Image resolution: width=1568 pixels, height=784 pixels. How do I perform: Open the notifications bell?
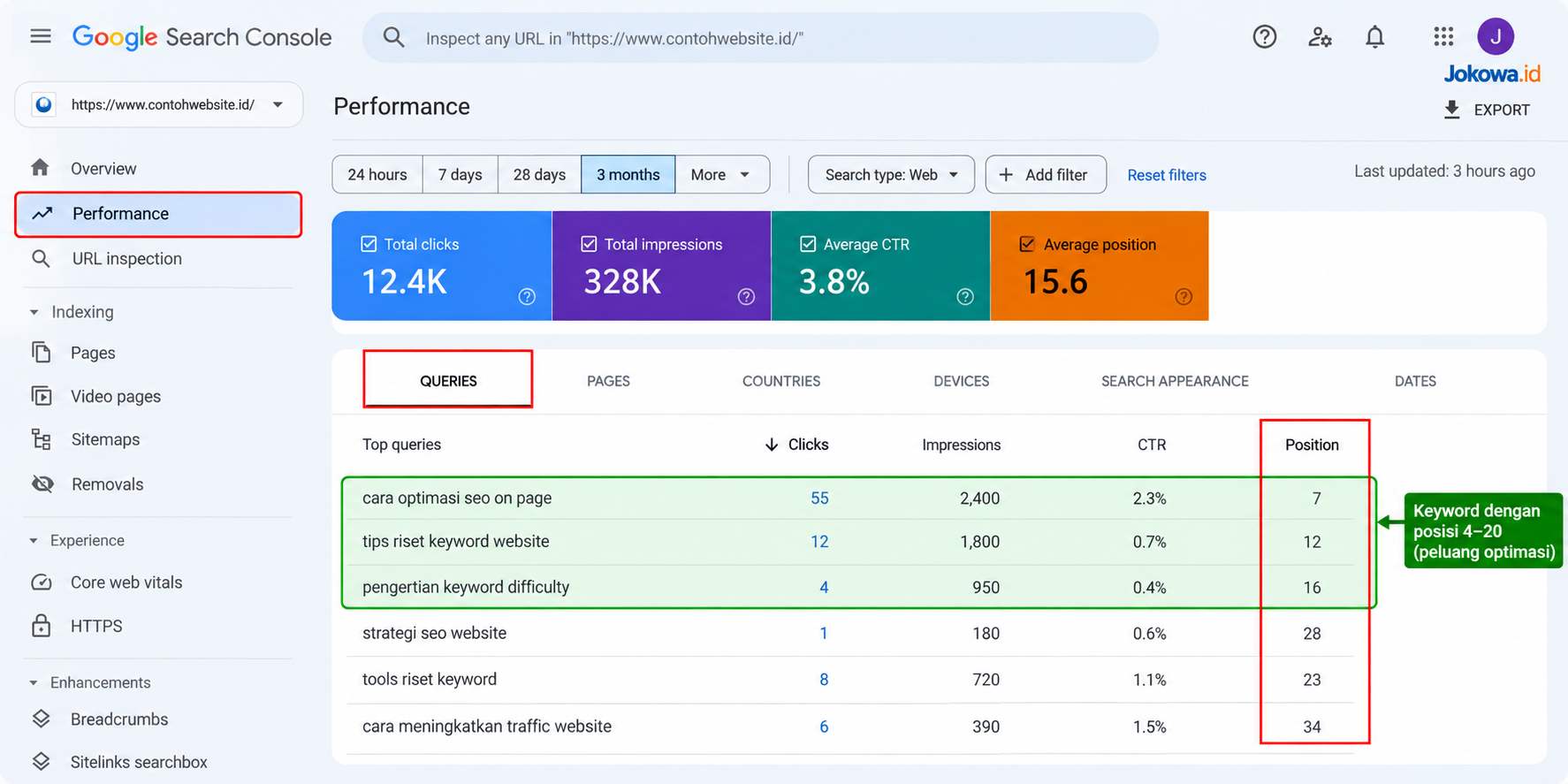pyautogui.click(x=1374, y=36)
